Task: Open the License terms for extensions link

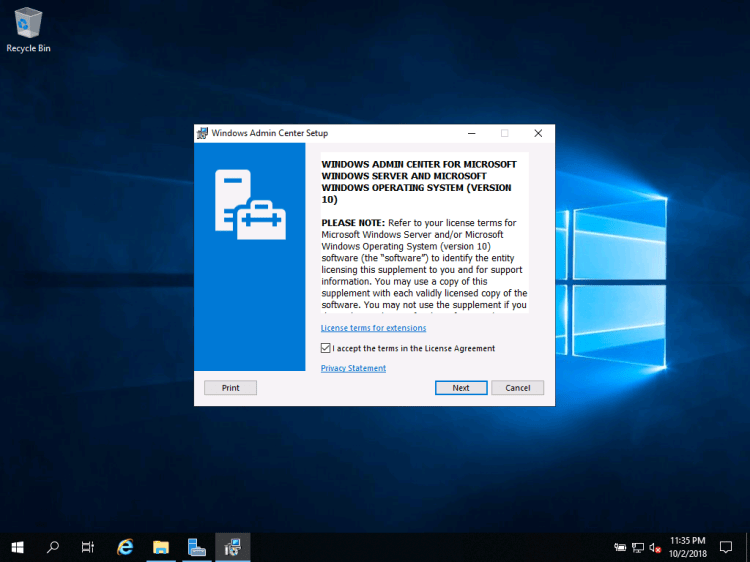Action: pyautogui.click(x=373, y=328)
